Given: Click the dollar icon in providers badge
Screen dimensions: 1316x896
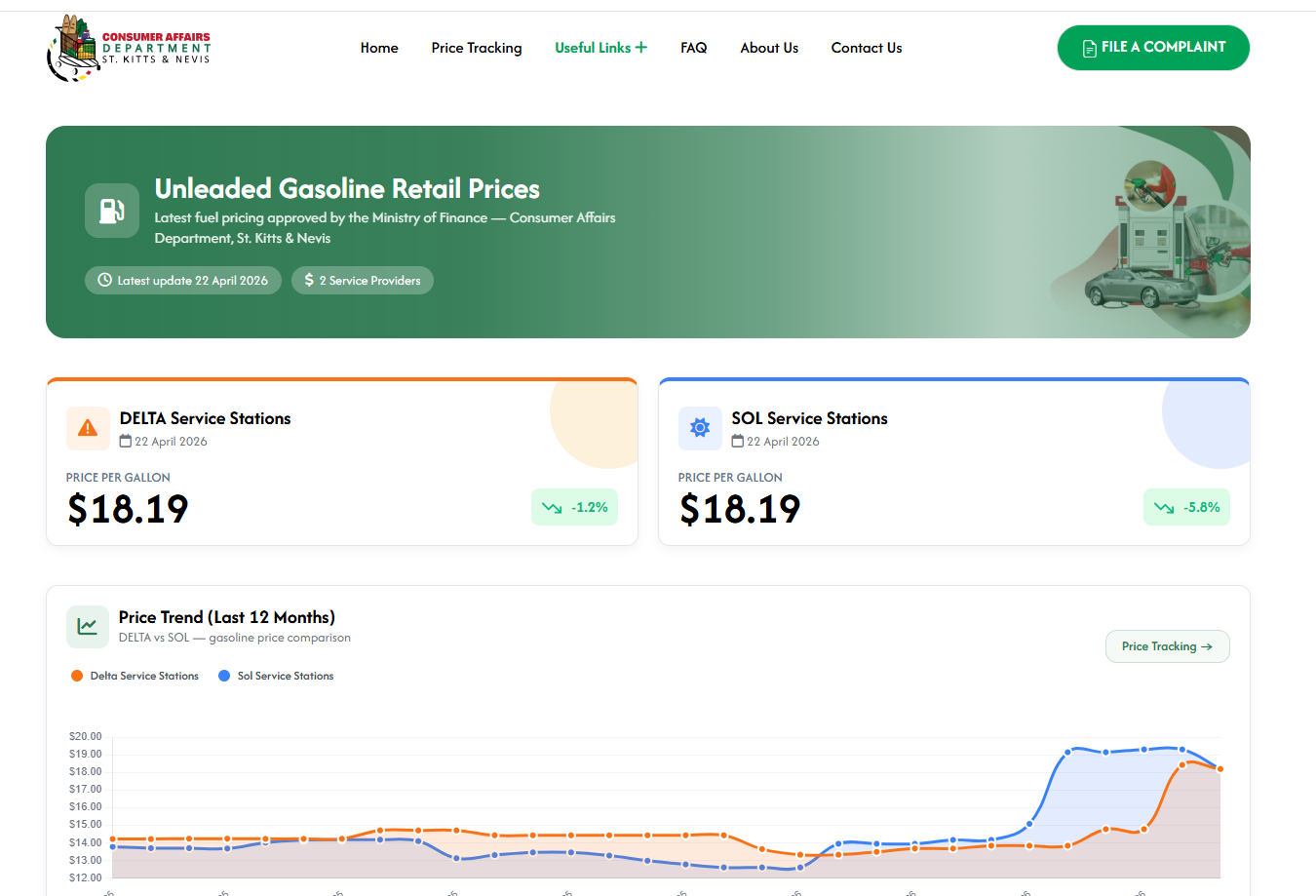Looking at the screenshot, I should [309, 280].
